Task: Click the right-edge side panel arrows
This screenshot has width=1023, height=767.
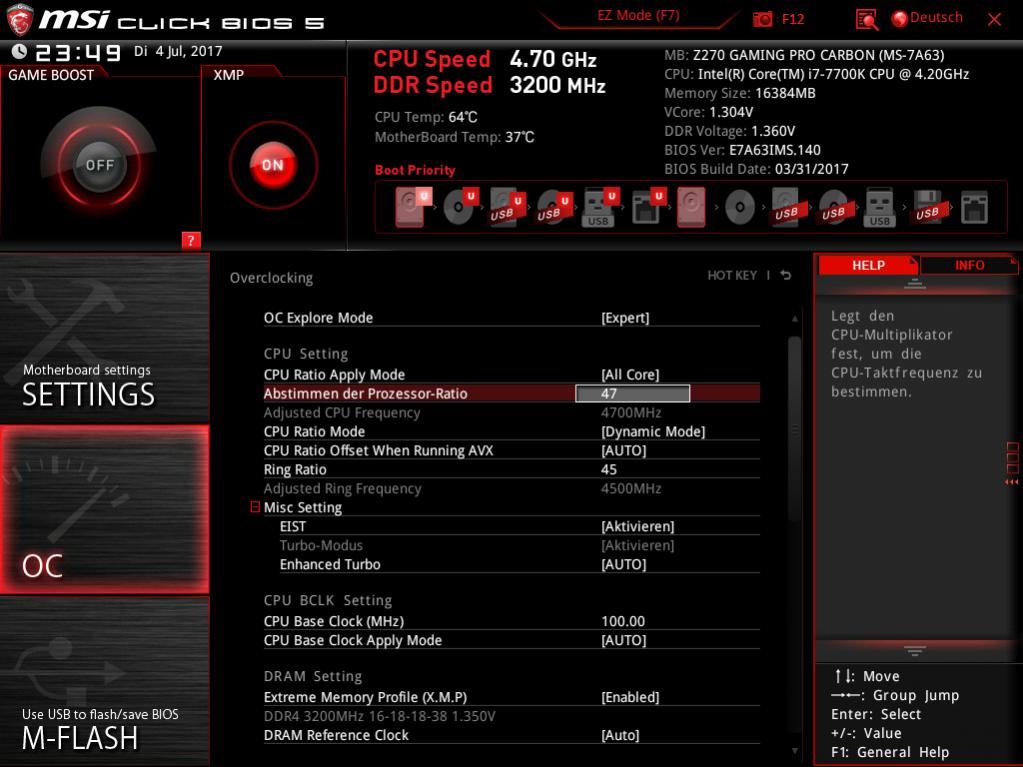Action: coord(1012,463)
